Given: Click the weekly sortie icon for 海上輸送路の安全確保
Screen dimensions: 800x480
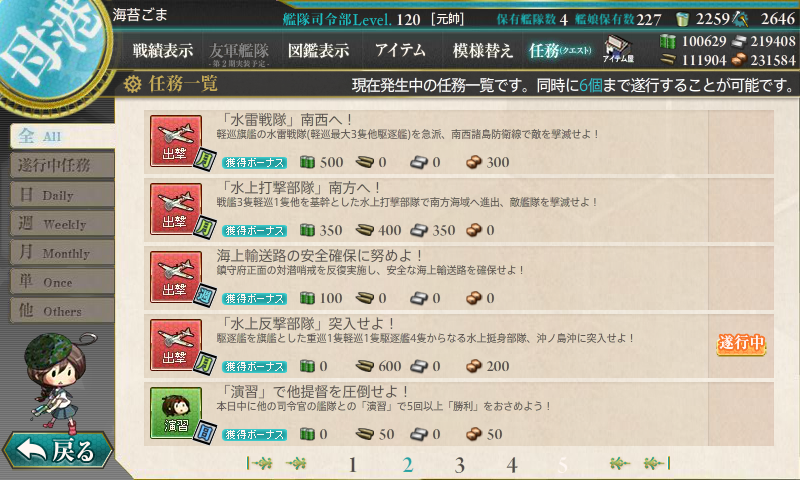Looking at the screenshot, I should (x=176, y=277).
